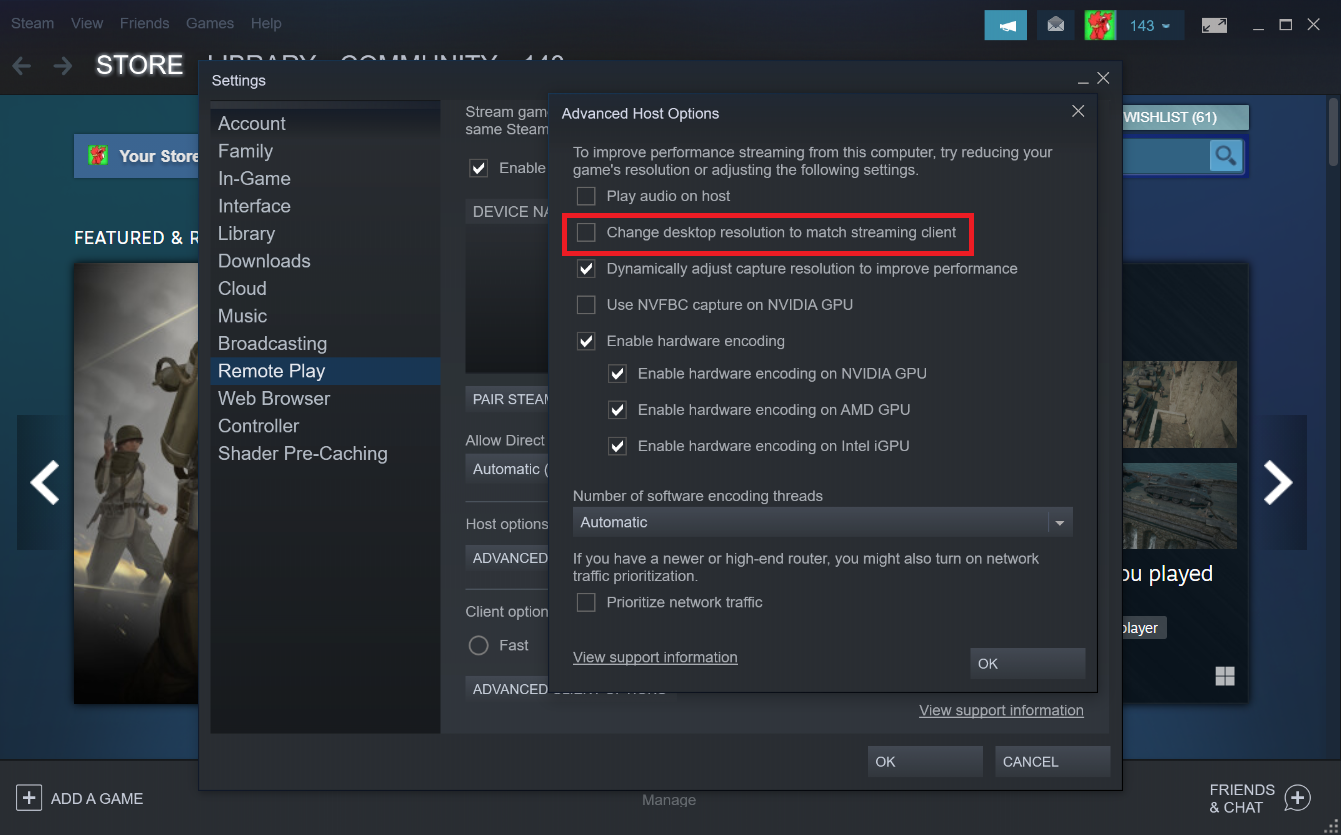Click the Big Picture mode icon
Screen dimensions: 1341x835
1214,25
